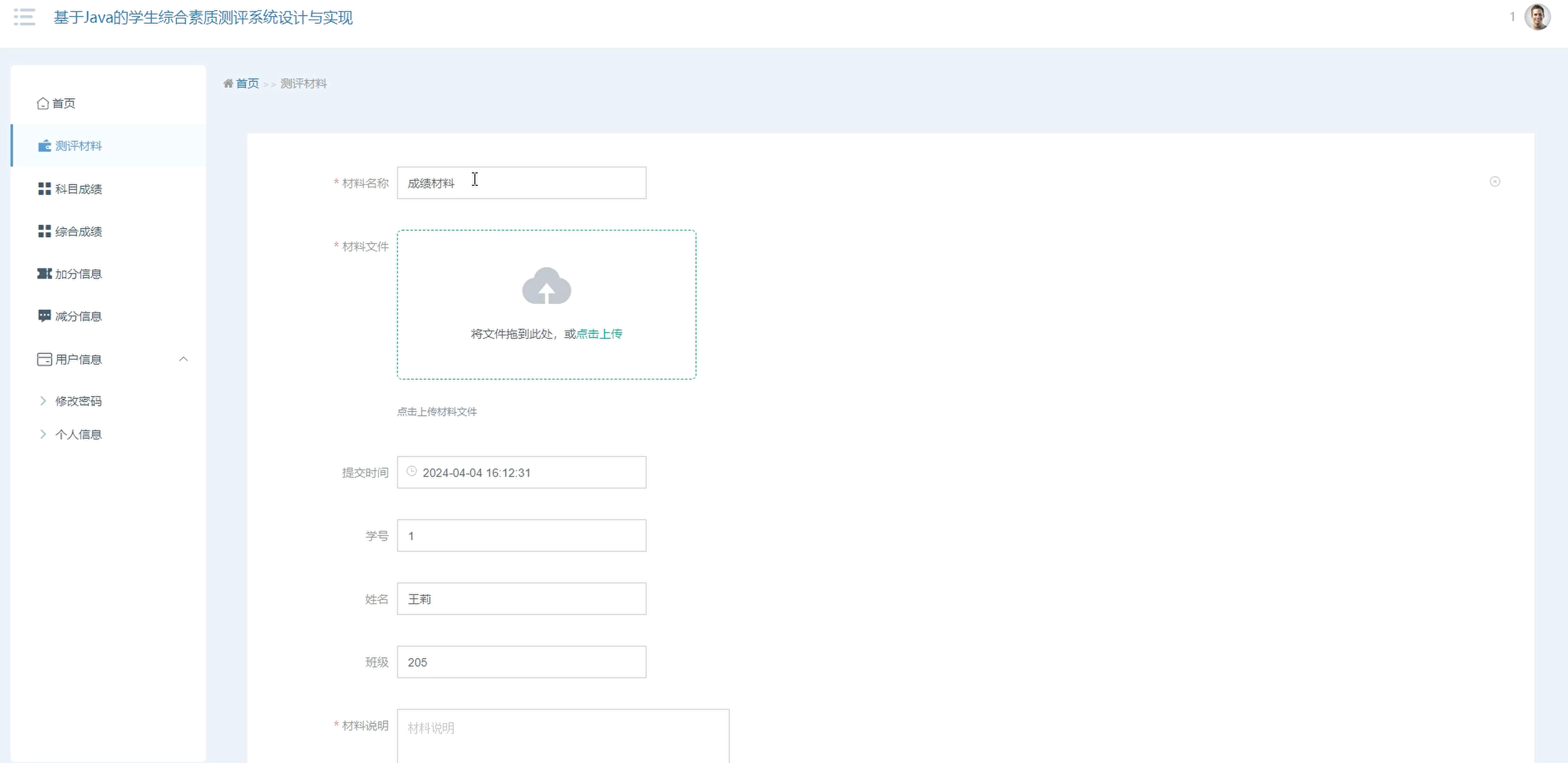Screen dimensions: 1568x763
Task: Select 测评材料 sidebar menu item
Action: click(x=108, y=145)
